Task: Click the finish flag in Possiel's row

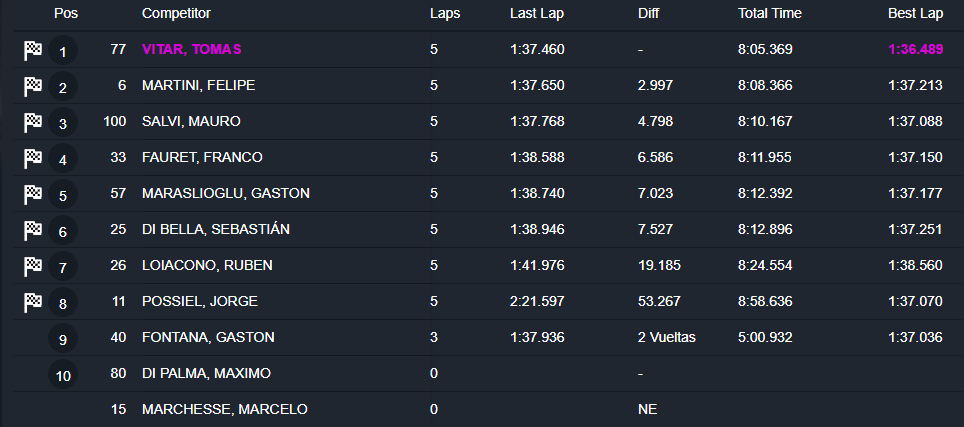Action: pos(33,302)
